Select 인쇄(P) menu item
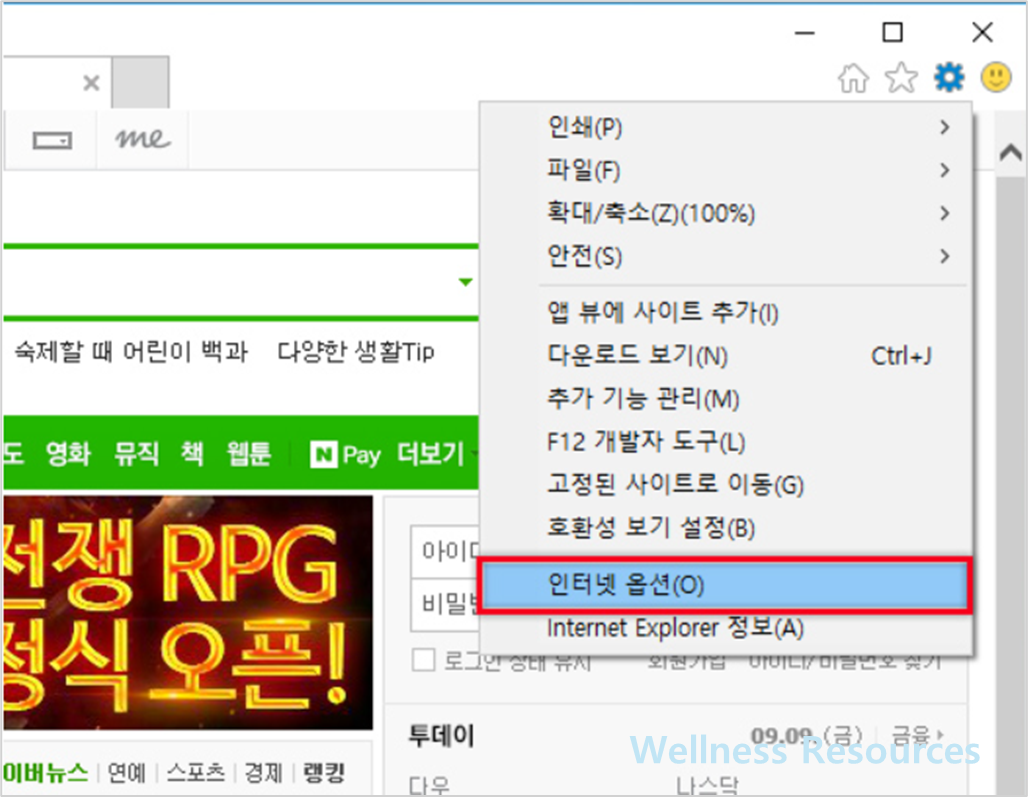Screen dimensions: 1028x797 725,127
